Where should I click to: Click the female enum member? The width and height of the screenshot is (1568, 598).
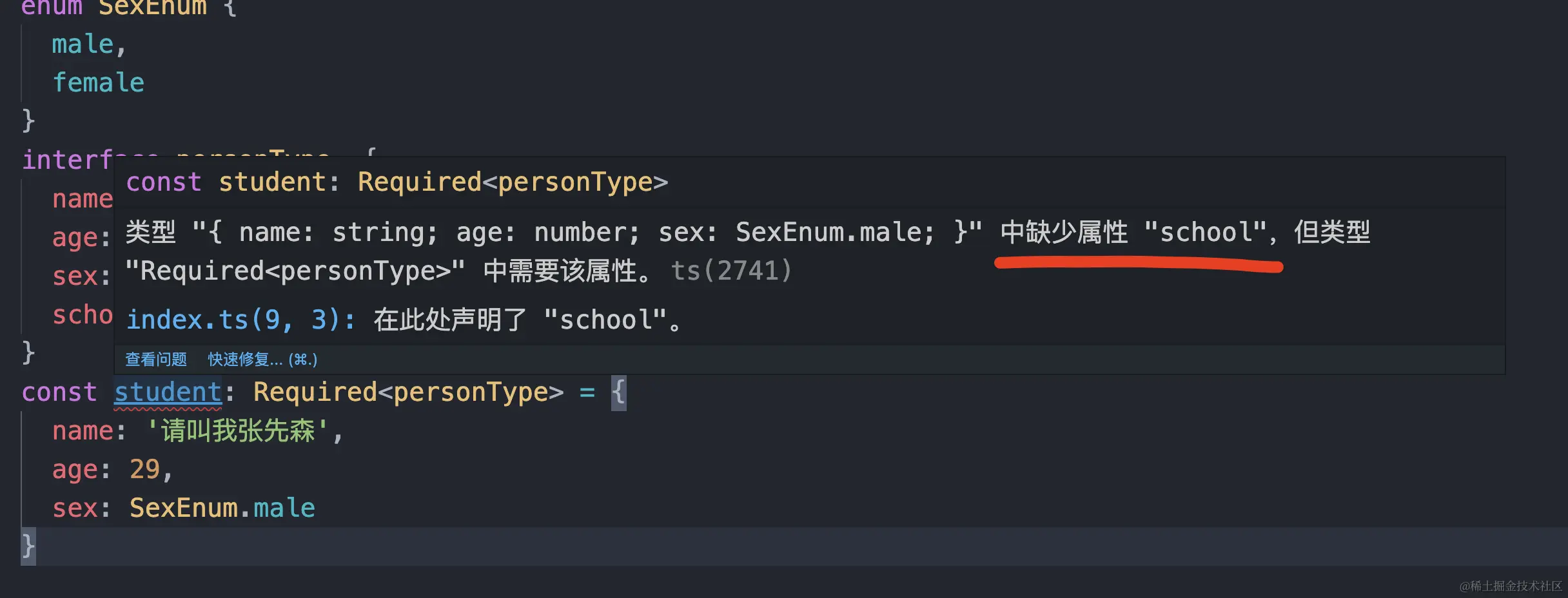98,83
